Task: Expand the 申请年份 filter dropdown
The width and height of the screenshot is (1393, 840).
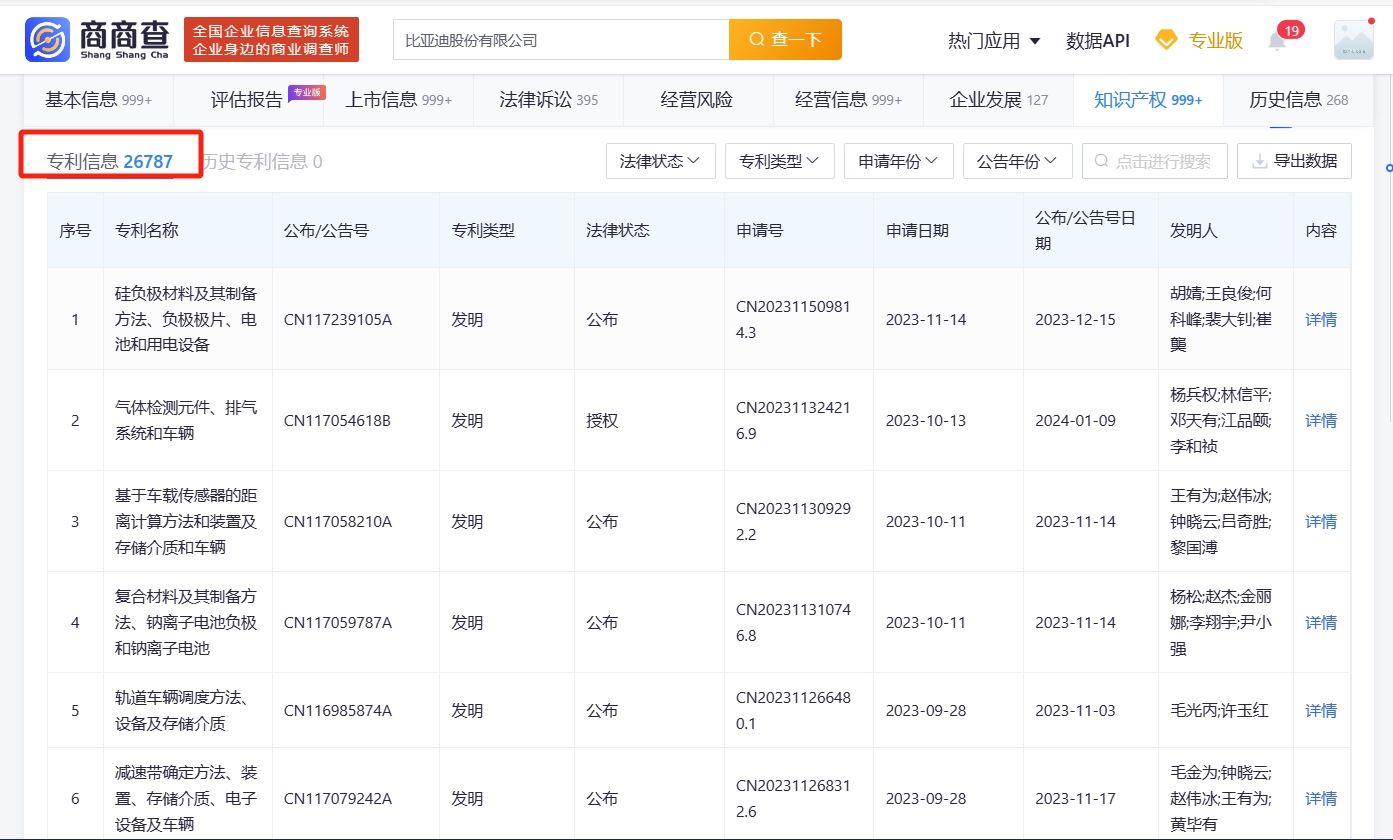Action: 898,161
